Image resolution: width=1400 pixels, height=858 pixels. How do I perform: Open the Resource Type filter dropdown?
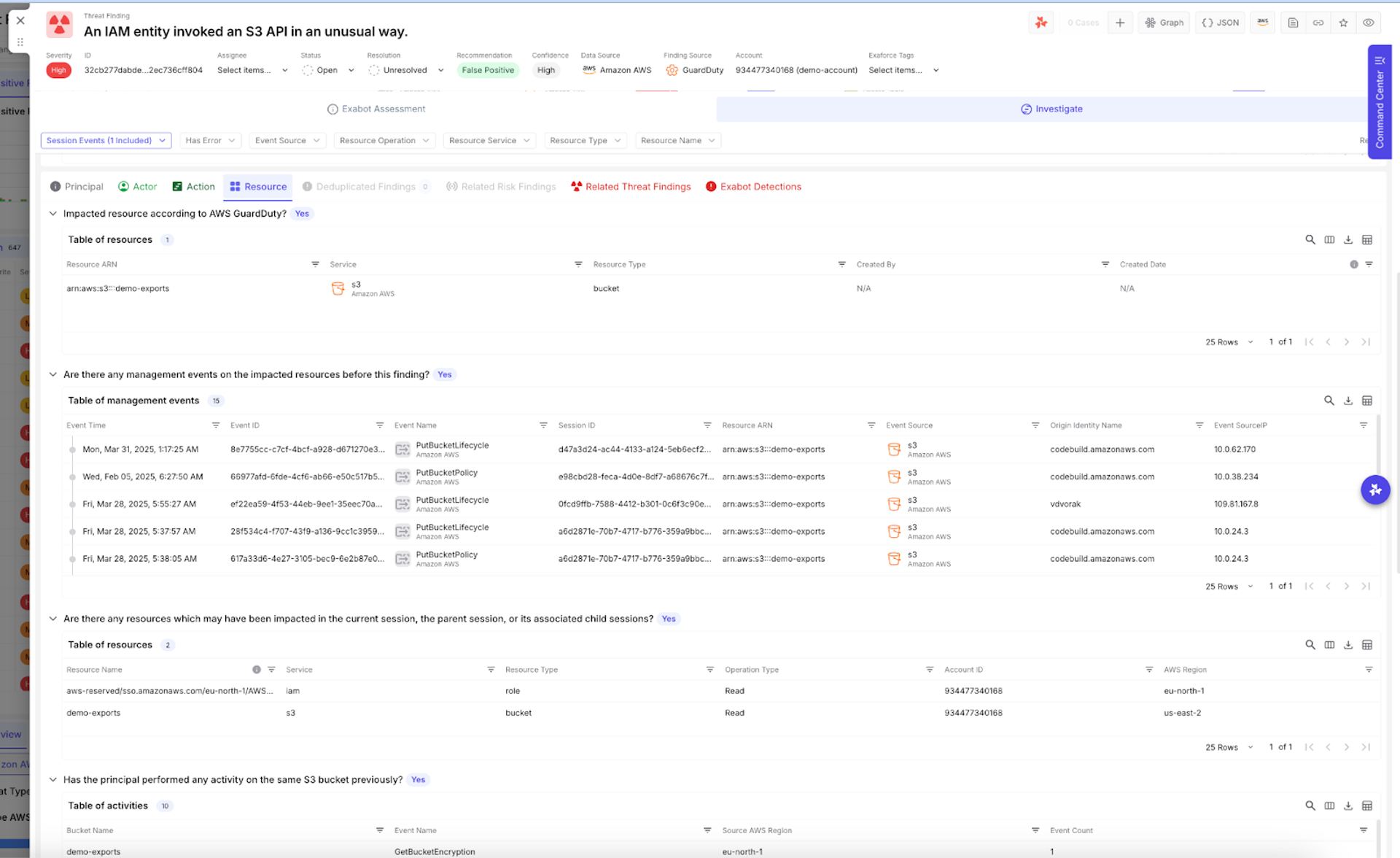[x=586, y=140]
